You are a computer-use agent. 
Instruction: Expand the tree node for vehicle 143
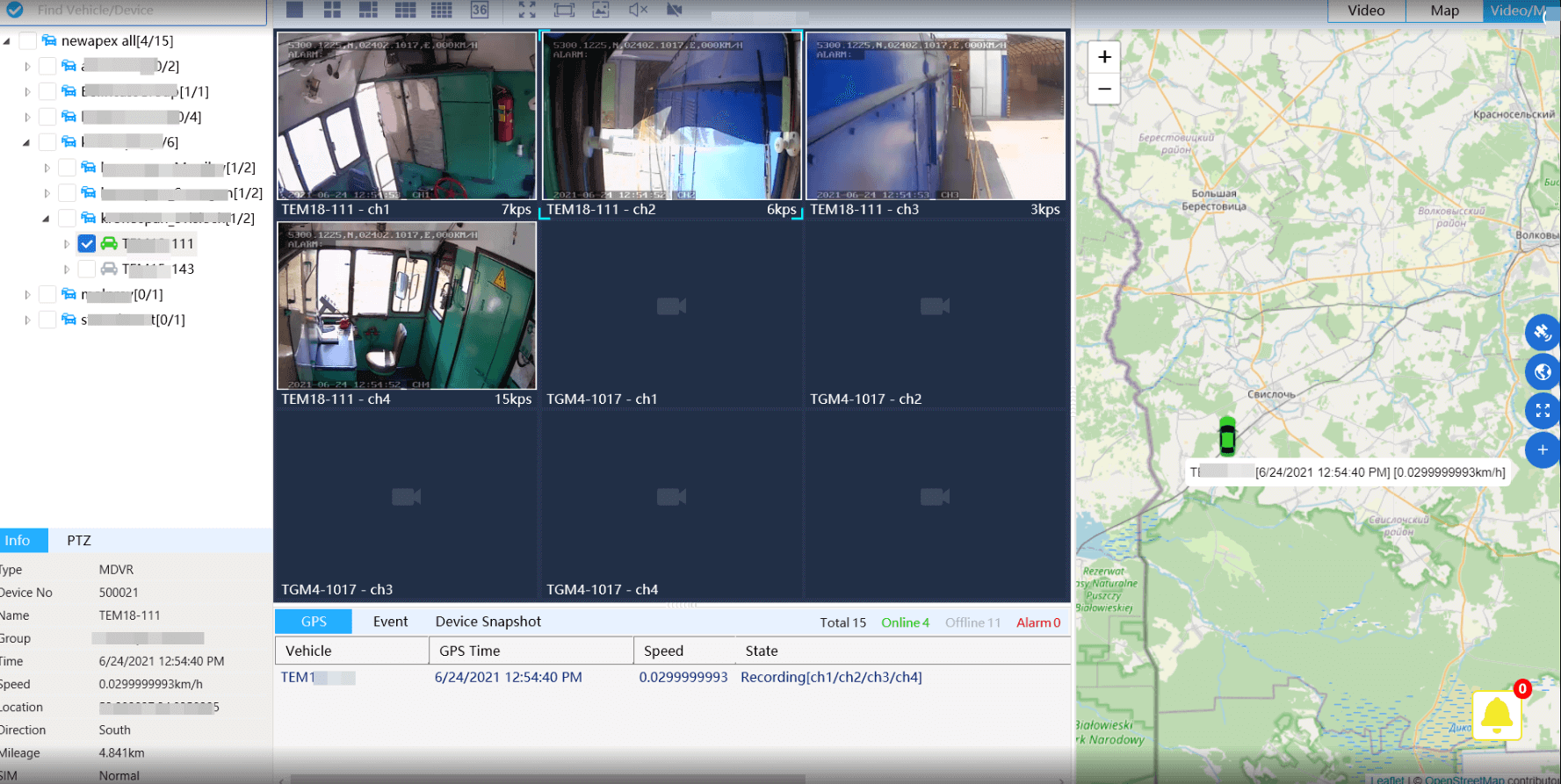coord(67,270)
